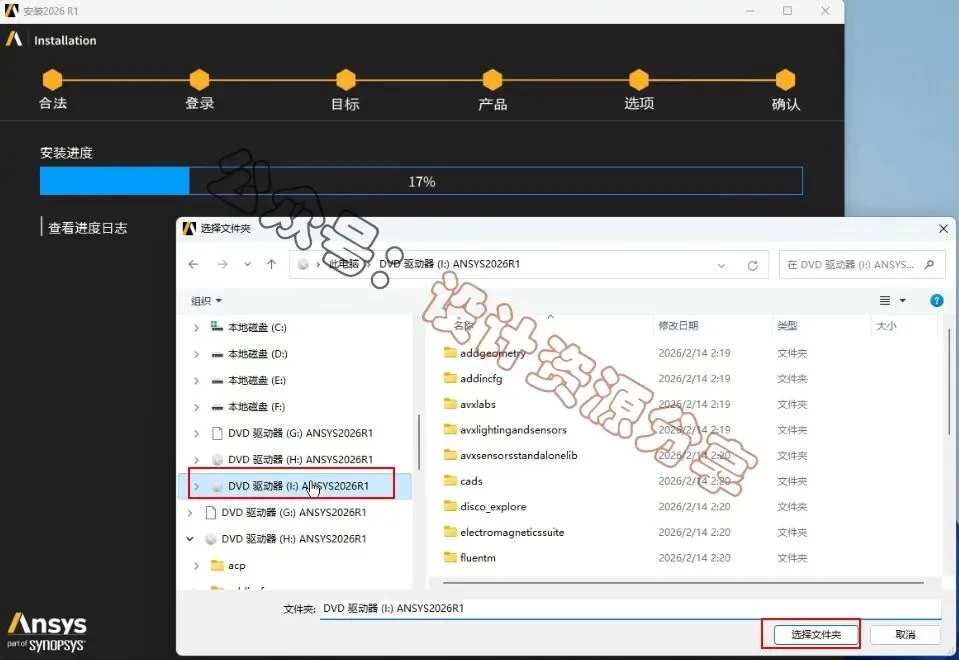Go up one folder level
The image size is (959, 660).
click(272, 264)
